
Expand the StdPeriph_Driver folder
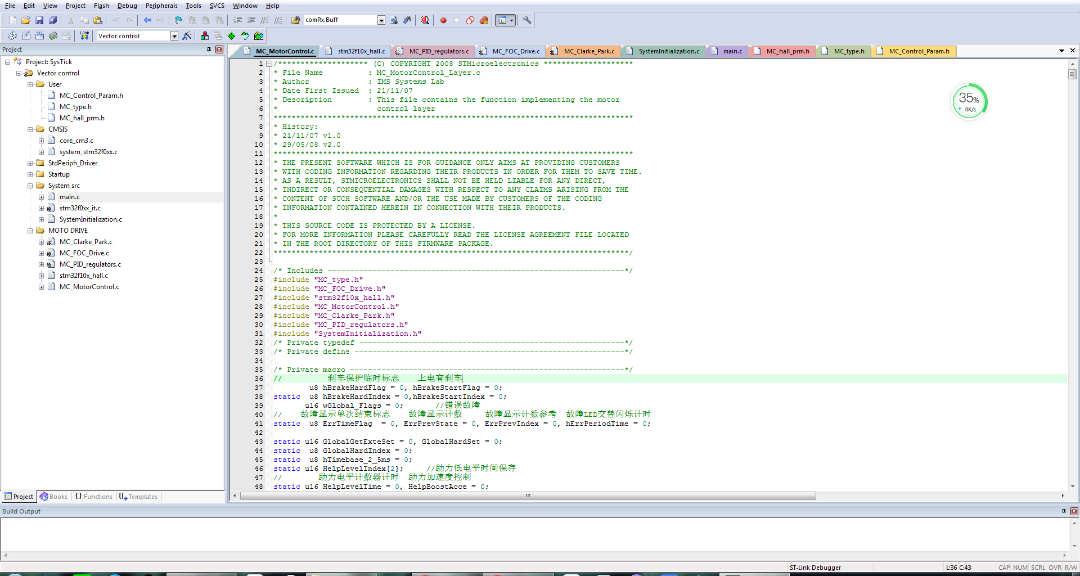pos(30,163)
